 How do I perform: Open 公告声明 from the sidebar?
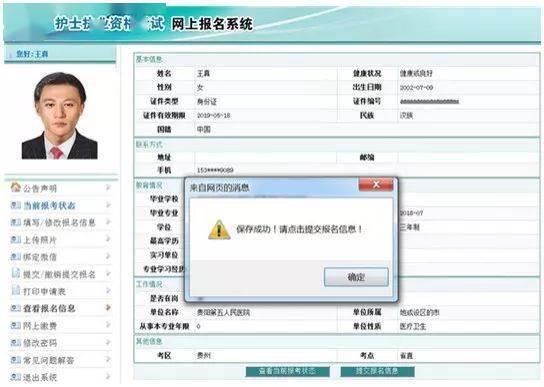pos(40,188)
